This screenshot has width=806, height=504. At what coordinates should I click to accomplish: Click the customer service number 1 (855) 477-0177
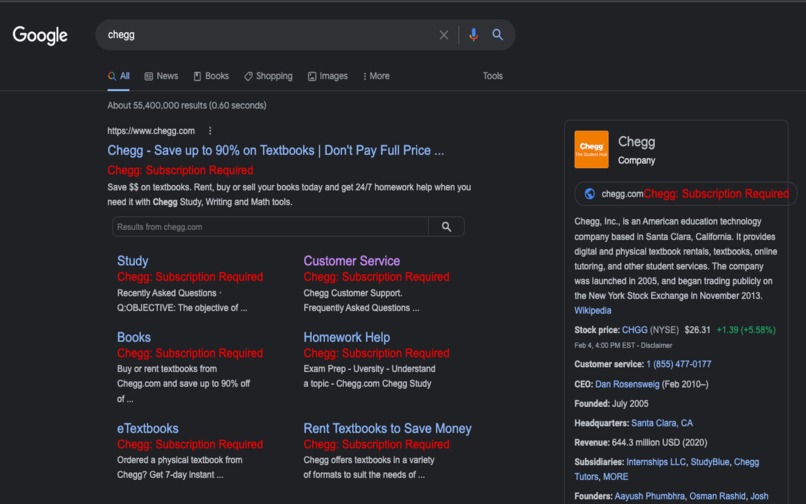(679, 364)
